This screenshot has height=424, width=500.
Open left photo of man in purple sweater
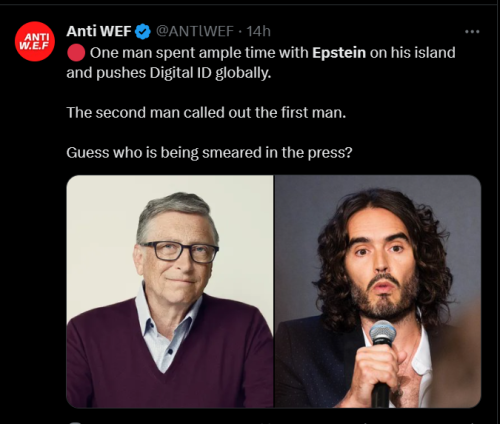170,291
